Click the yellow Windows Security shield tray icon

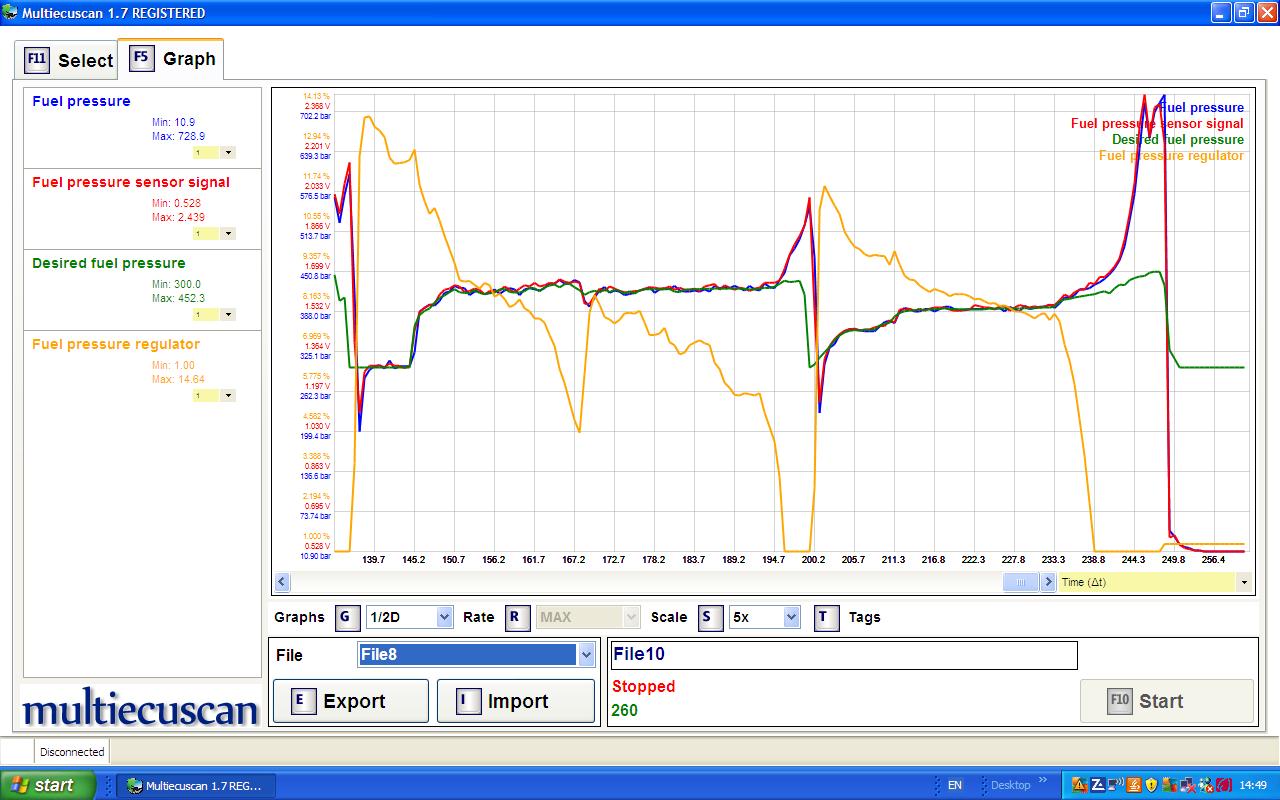pyautogui.click(x=1152, y=786)
